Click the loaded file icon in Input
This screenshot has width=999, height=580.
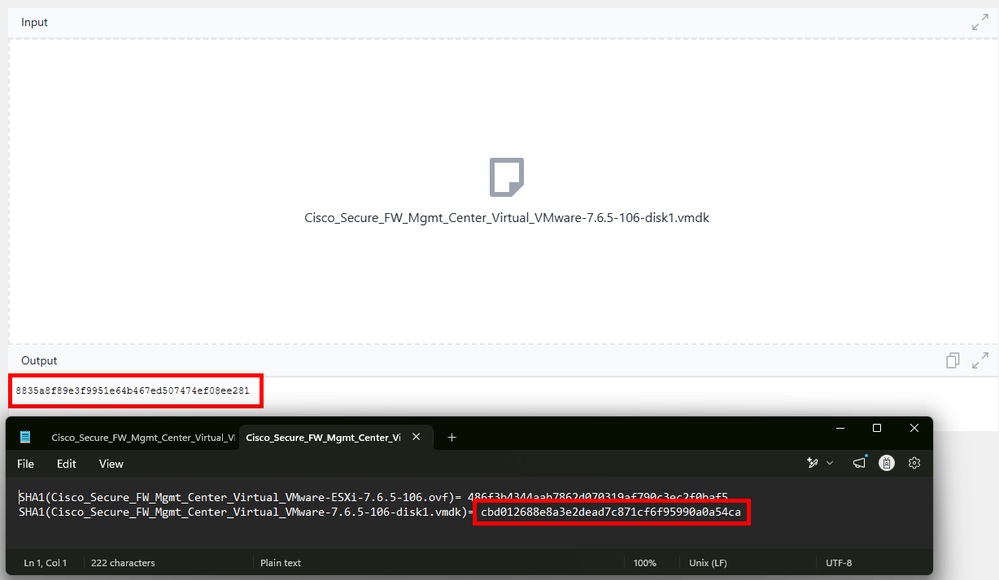(x=507, y=177)
